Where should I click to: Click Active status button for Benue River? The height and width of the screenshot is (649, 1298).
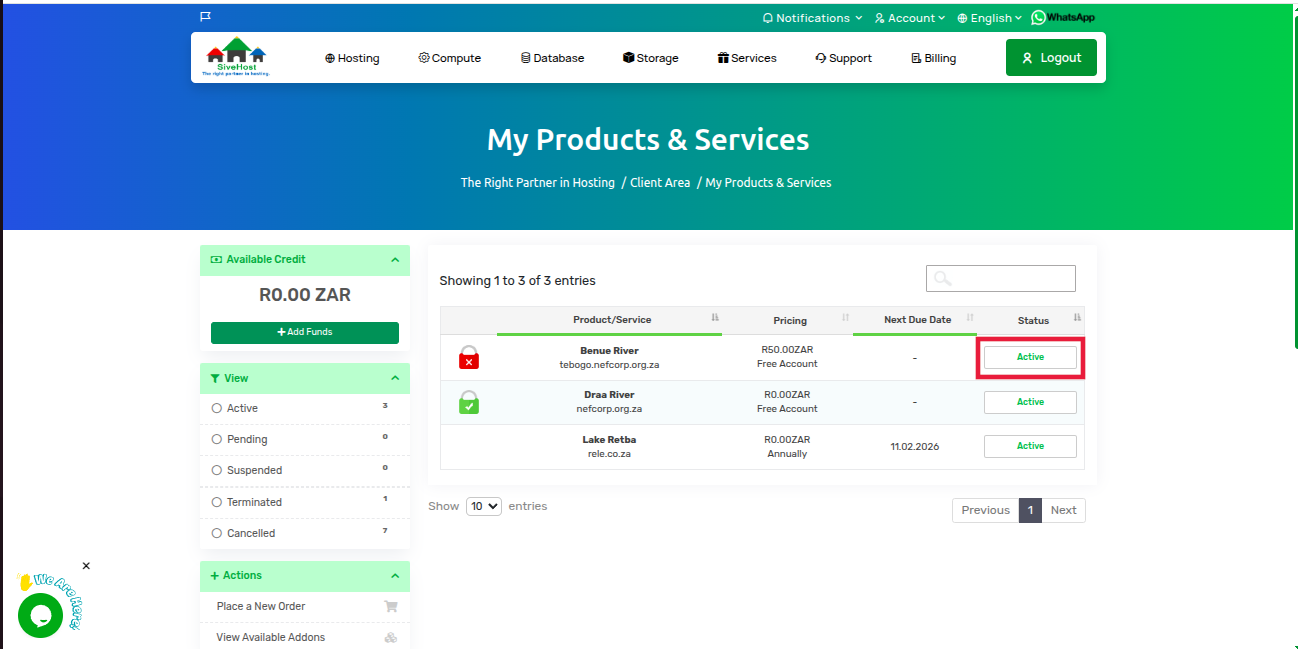pos(1030,357)
